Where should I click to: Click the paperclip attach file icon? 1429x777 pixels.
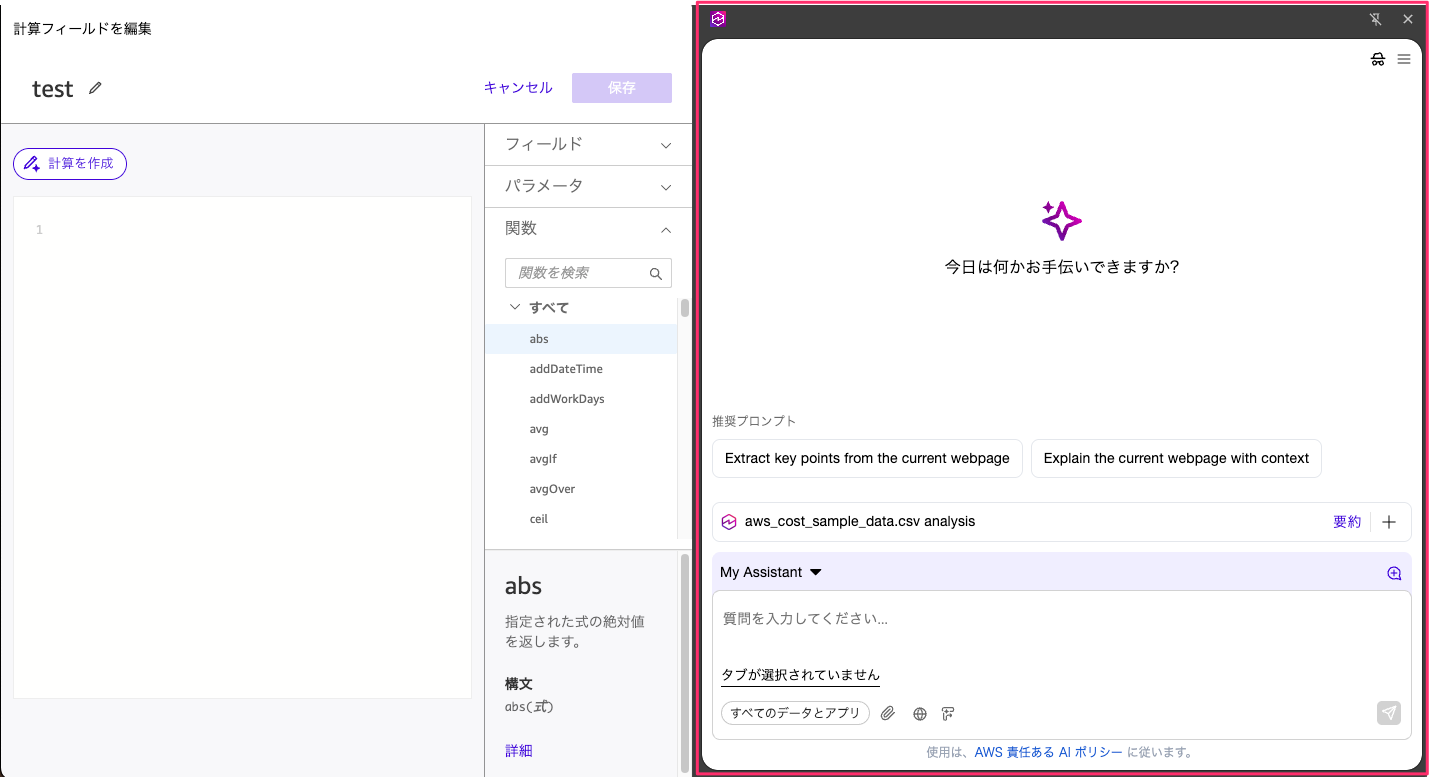pos(887,713)
